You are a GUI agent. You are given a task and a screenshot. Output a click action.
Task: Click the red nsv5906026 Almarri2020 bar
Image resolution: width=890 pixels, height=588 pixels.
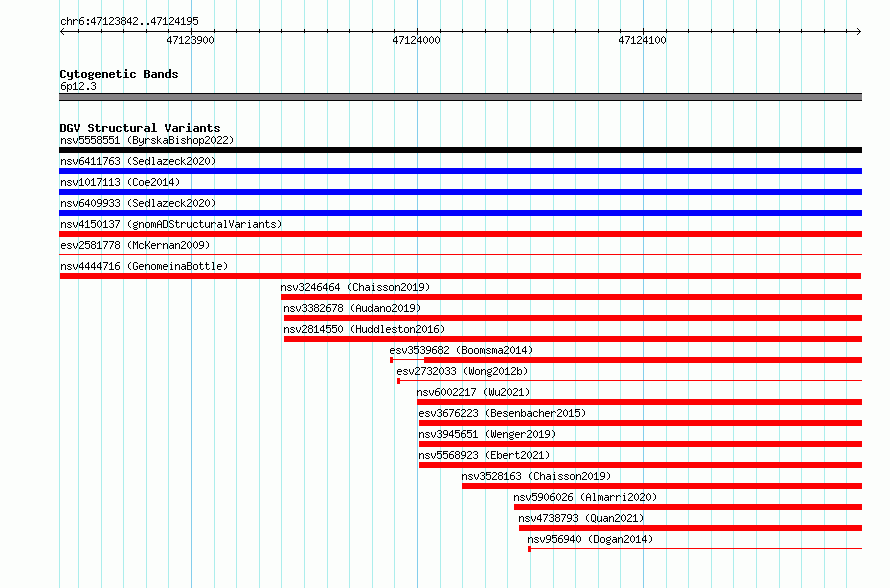pyautogui.click(x=688, y=507)
